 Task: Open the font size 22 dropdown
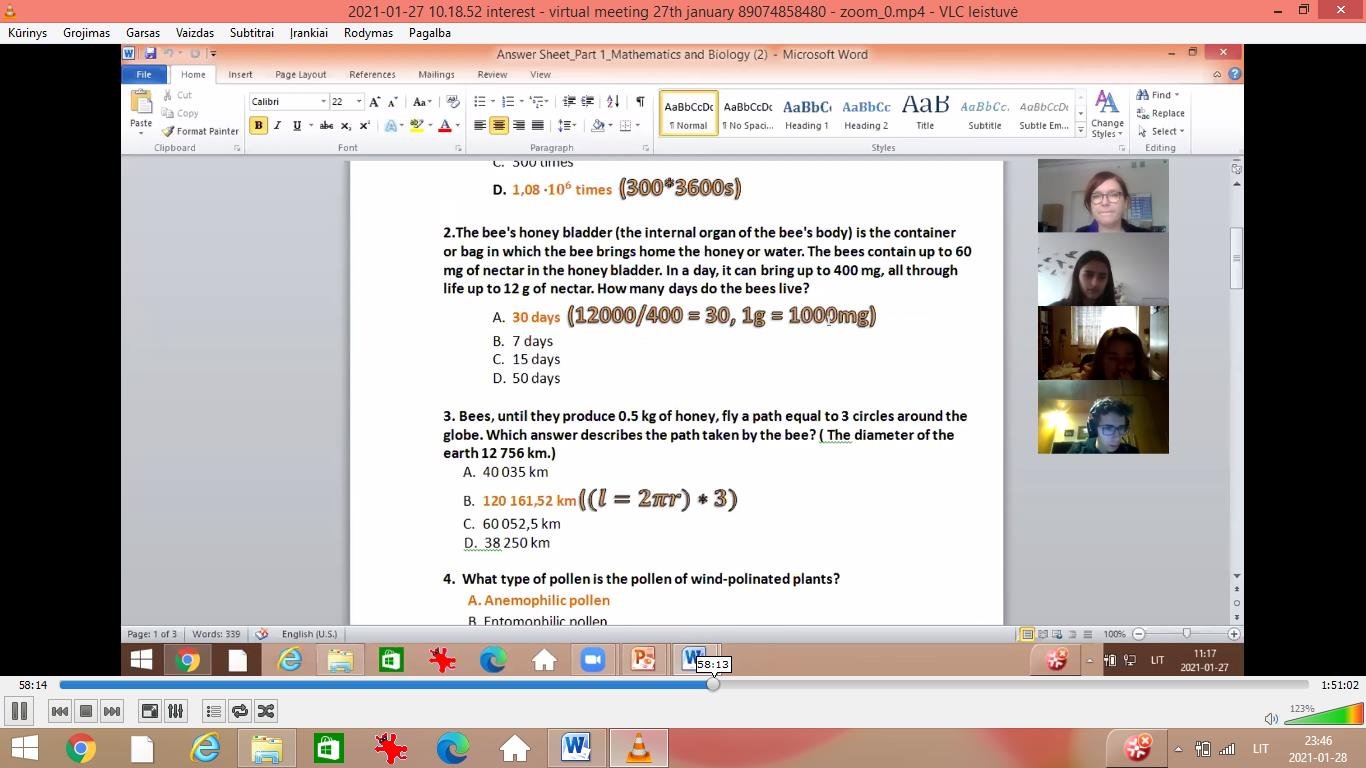(359, 102)
